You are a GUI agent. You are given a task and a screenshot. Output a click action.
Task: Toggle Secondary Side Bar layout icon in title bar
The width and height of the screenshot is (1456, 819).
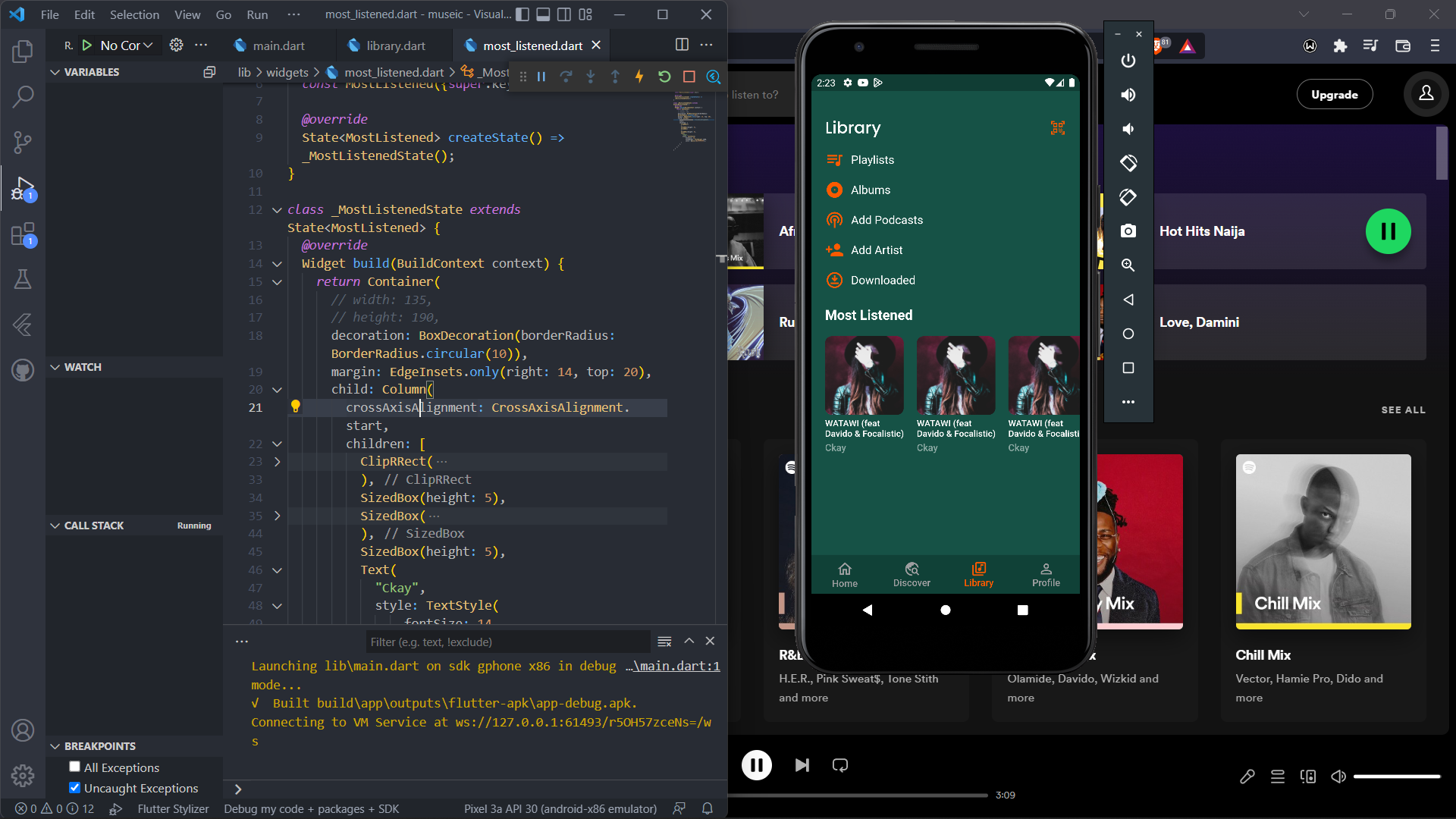coord(563,14)
